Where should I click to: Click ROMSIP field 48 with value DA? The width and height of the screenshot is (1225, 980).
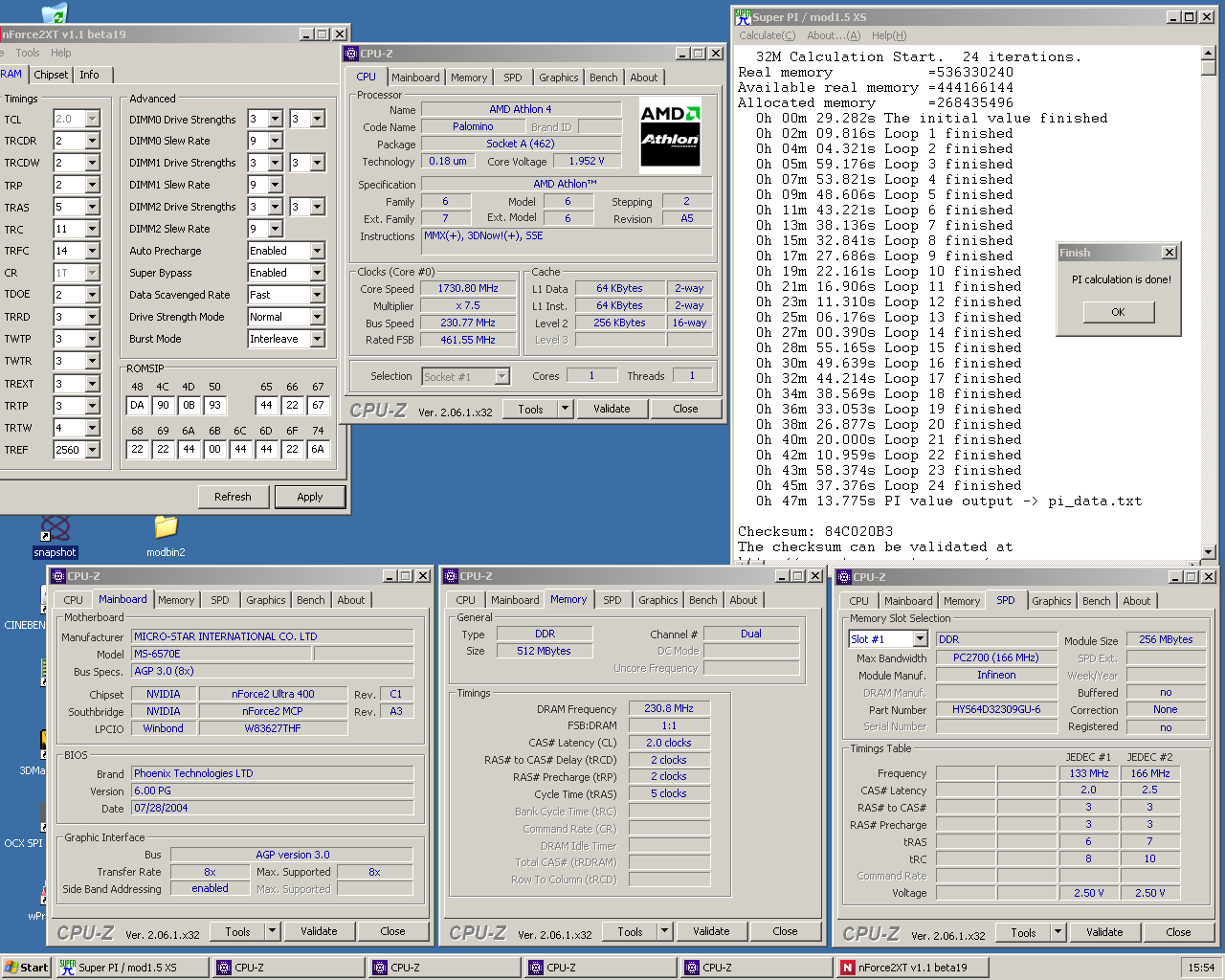point(138,405)
